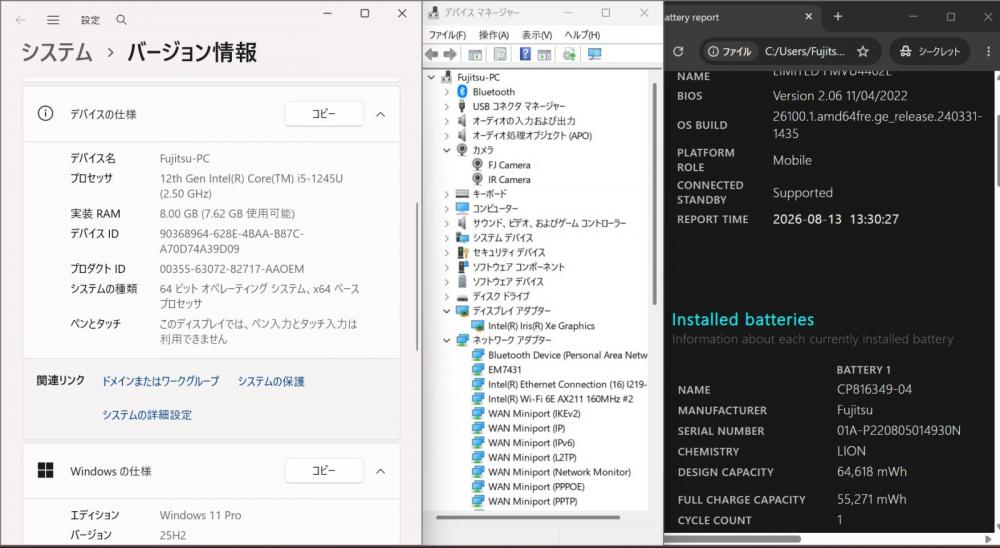Collapse the ディスプレイ アダプター node

(x=446, y=311)
